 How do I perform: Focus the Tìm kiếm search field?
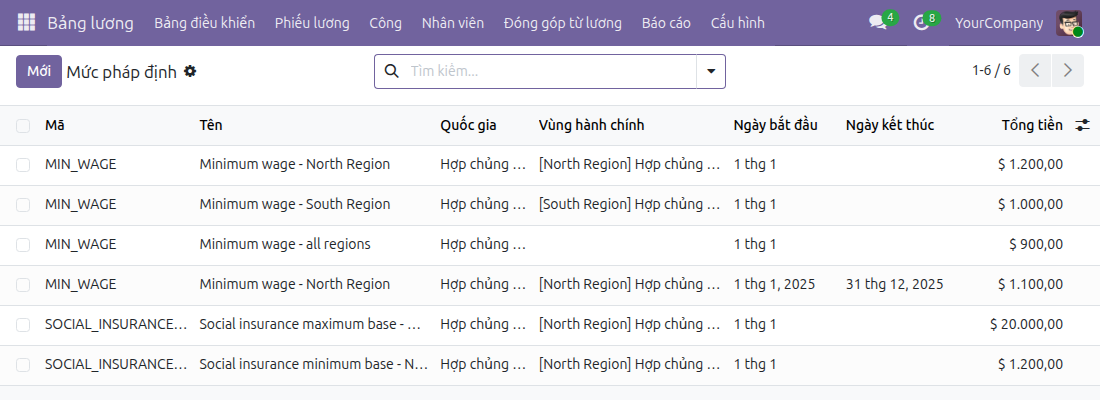point(551,71)
